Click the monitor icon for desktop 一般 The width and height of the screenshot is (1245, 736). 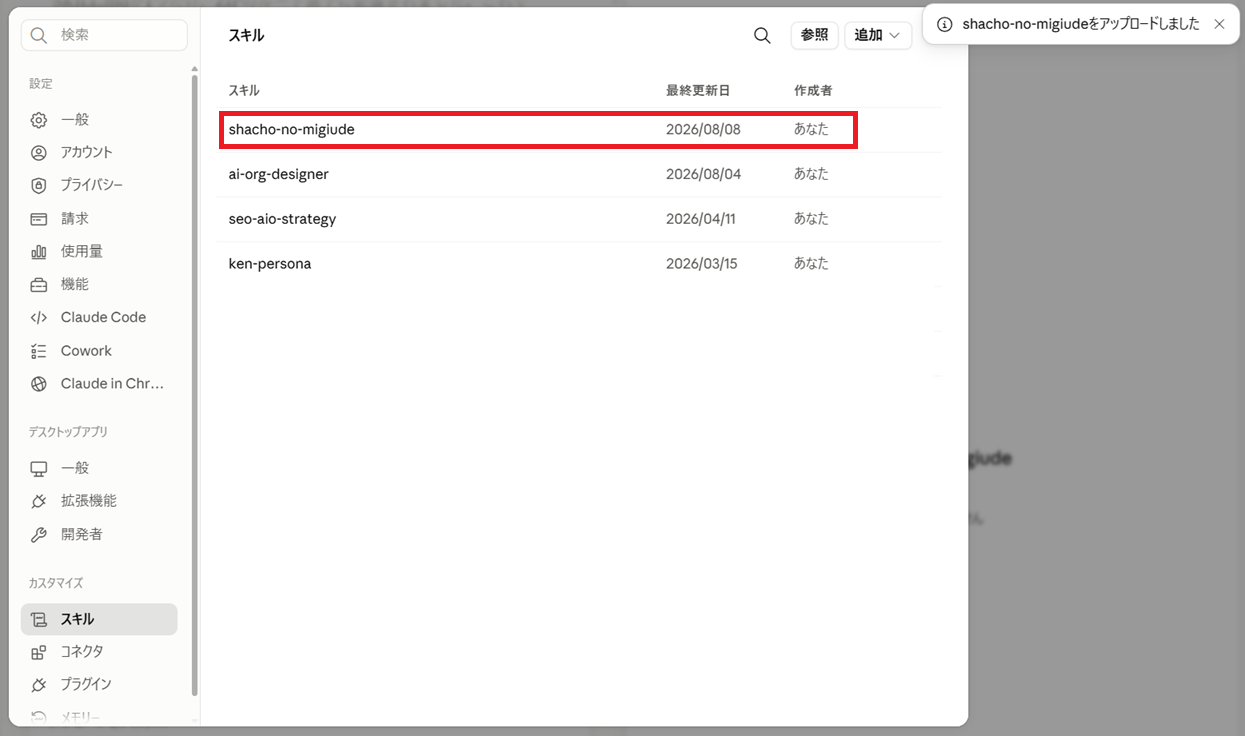point(39,468)
